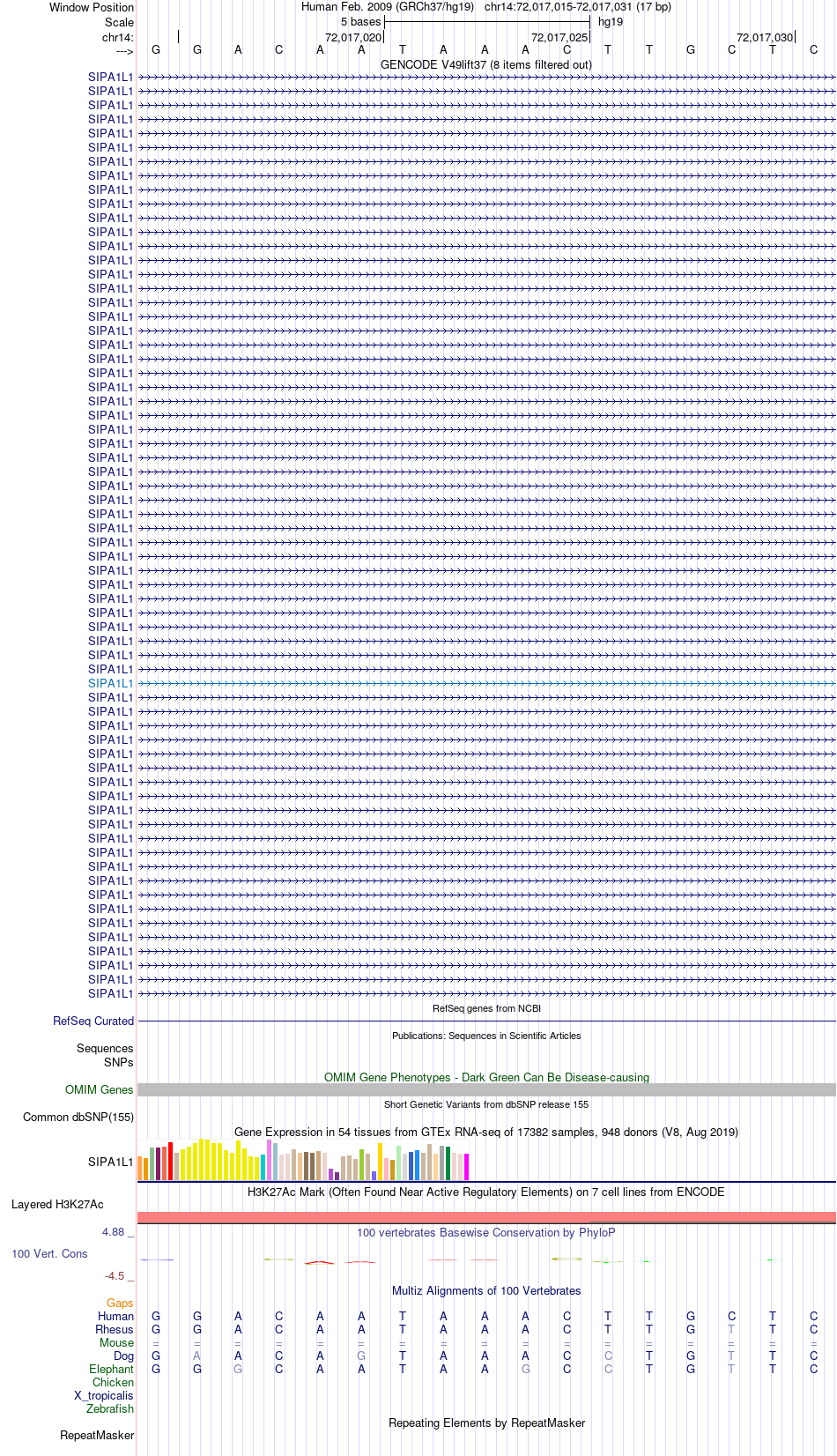The height and width of the screenshot is (1456, 837).
Task: Click 'RefSeq genes from NCBI' track title
Action: point(486,1008)
